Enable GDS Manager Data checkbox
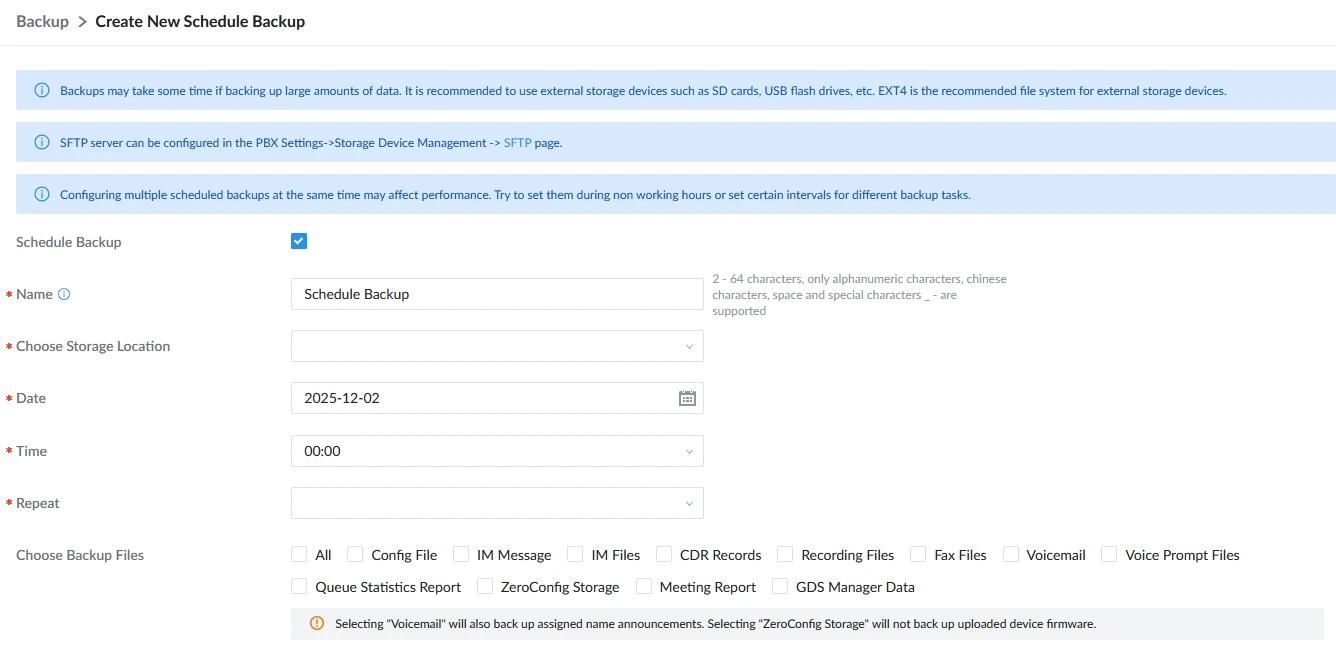Image resolution: width=1336 pixels, height=650 pixels. (779, 586)
